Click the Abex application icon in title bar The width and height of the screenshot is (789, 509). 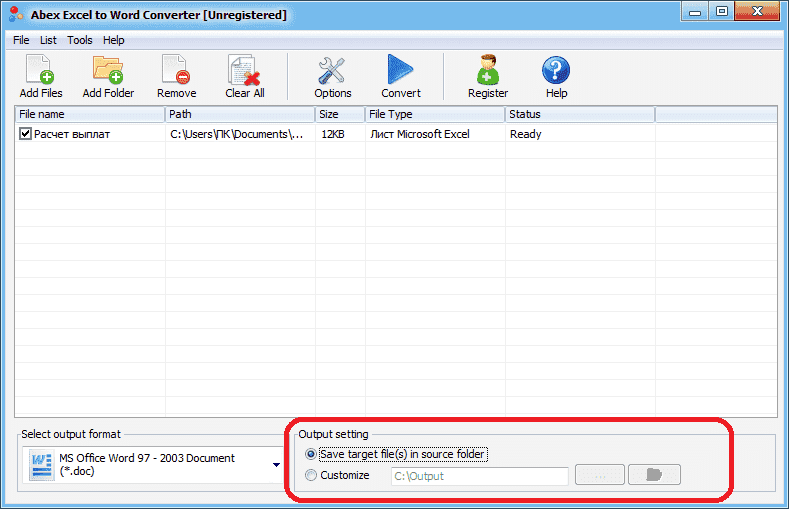pos(16,14)
